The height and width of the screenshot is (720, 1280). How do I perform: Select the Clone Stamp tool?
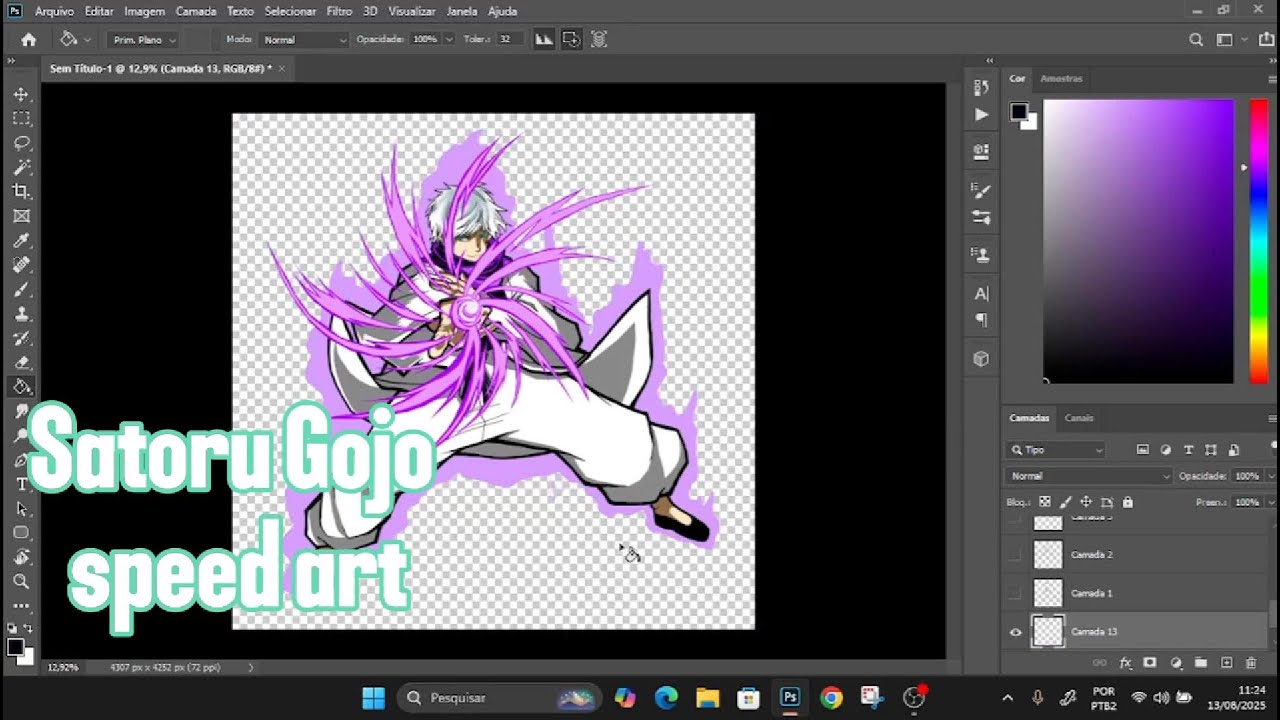point(21,314)
